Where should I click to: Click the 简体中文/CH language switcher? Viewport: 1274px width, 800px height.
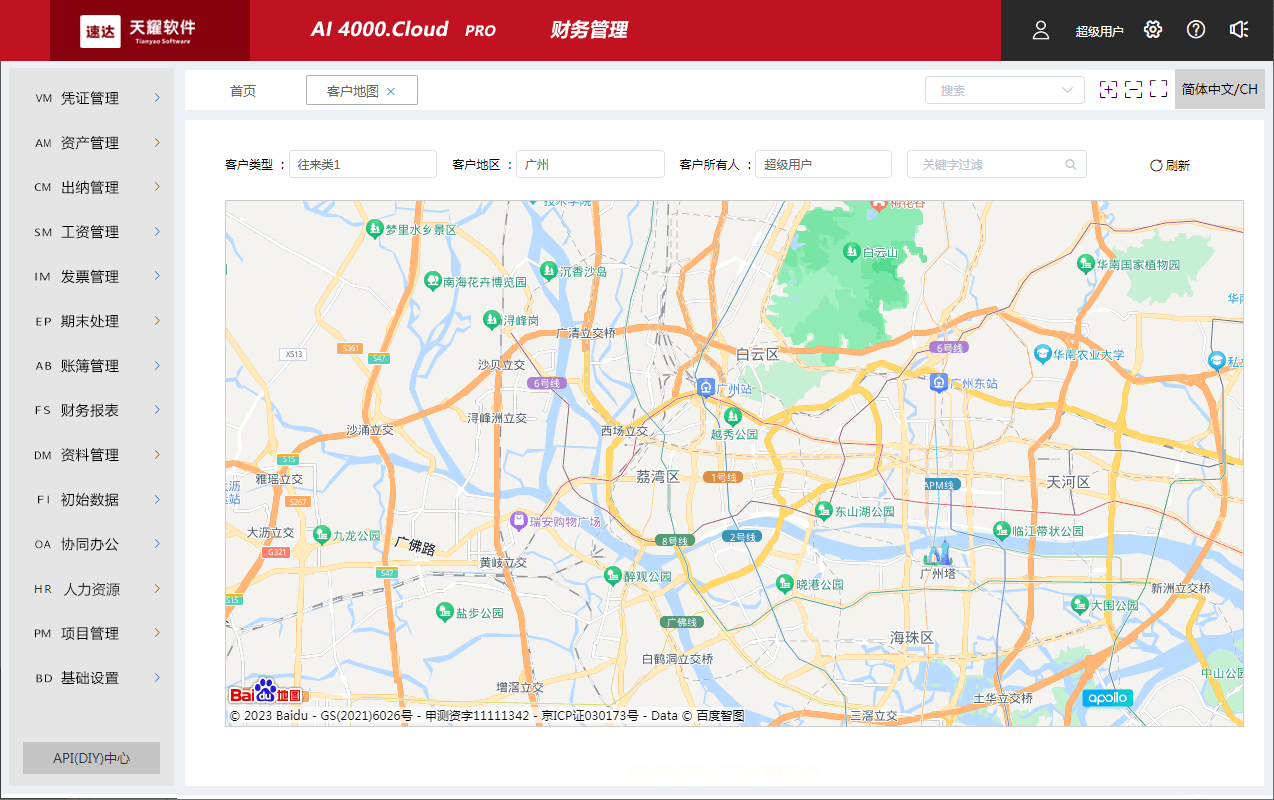pyautogui.click(x=1219, y=89)
